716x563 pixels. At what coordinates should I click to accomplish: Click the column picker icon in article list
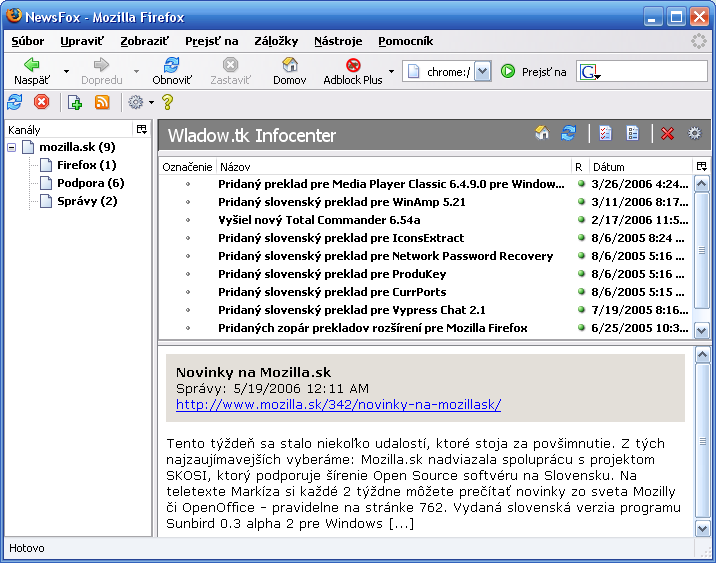pyautogui.click(x=702, y=166)
